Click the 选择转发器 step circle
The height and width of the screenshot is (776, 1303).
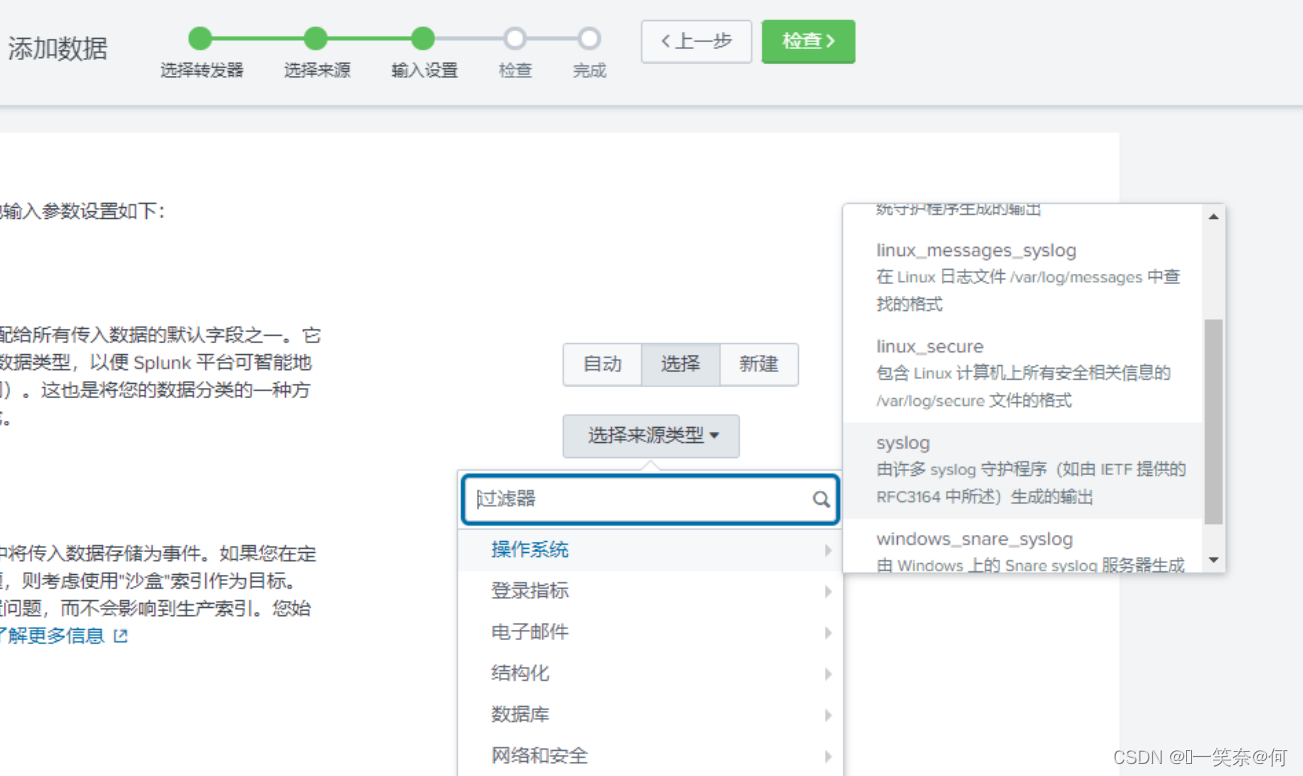tap(201, 39)
